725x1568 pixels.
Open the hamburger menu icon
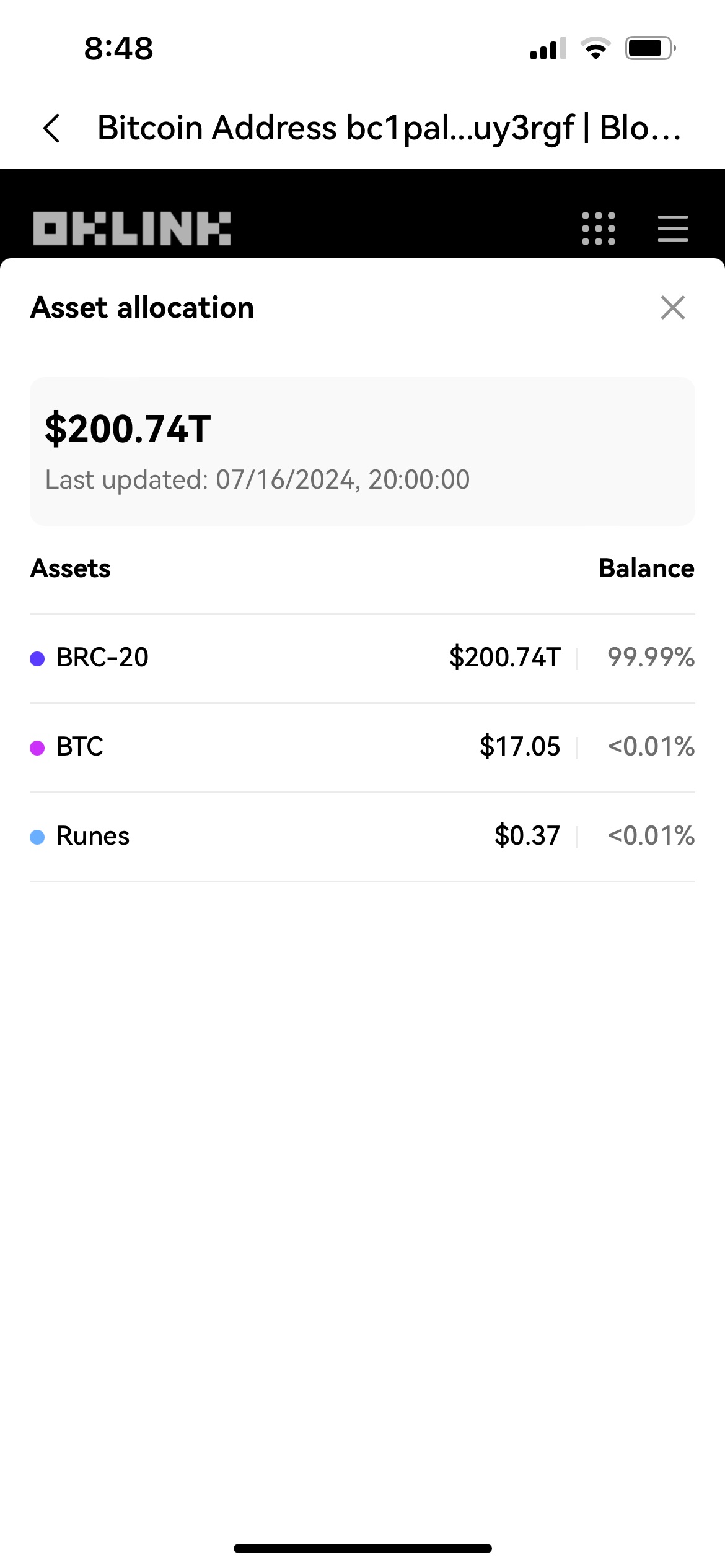672,229
